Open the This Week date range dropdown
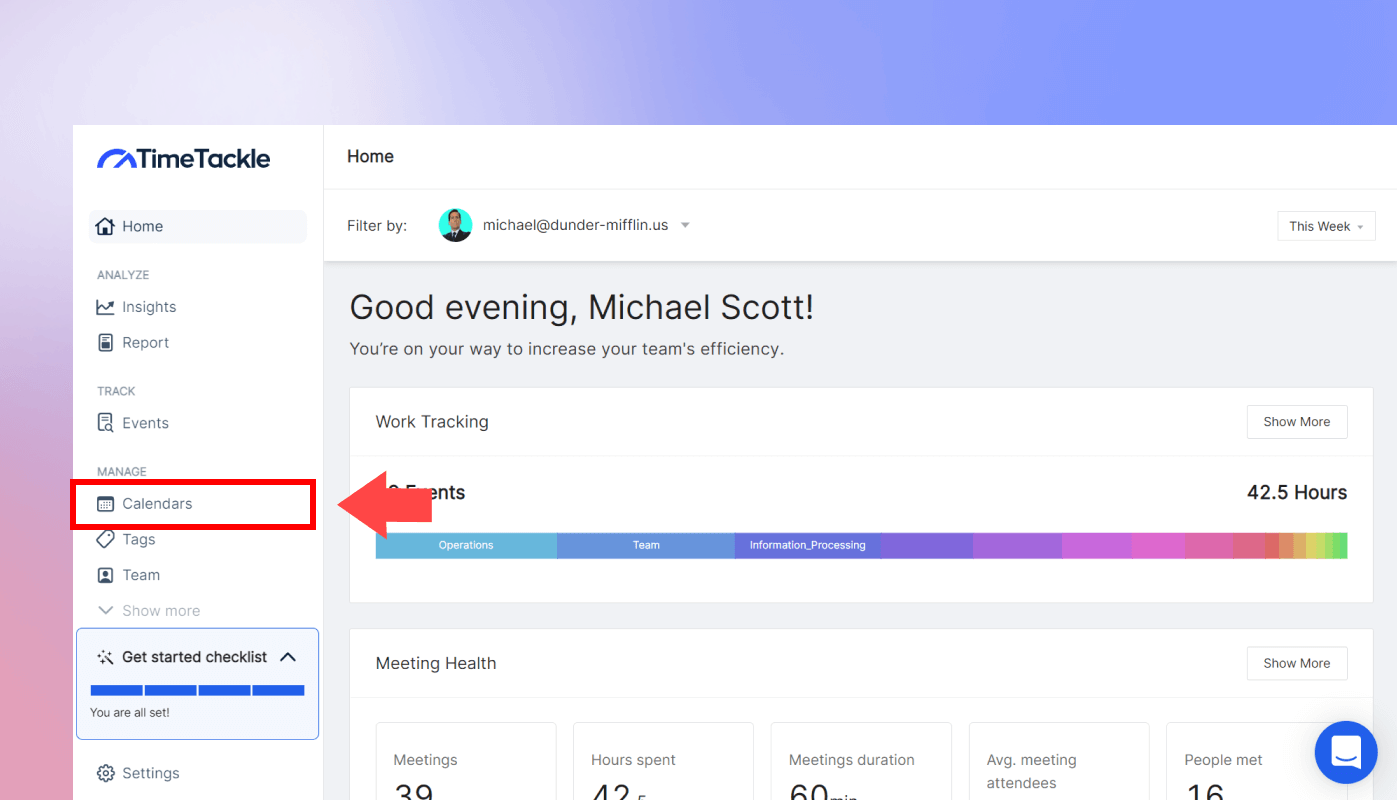Screen dimensions: 1397x800 click(1326, 226)
